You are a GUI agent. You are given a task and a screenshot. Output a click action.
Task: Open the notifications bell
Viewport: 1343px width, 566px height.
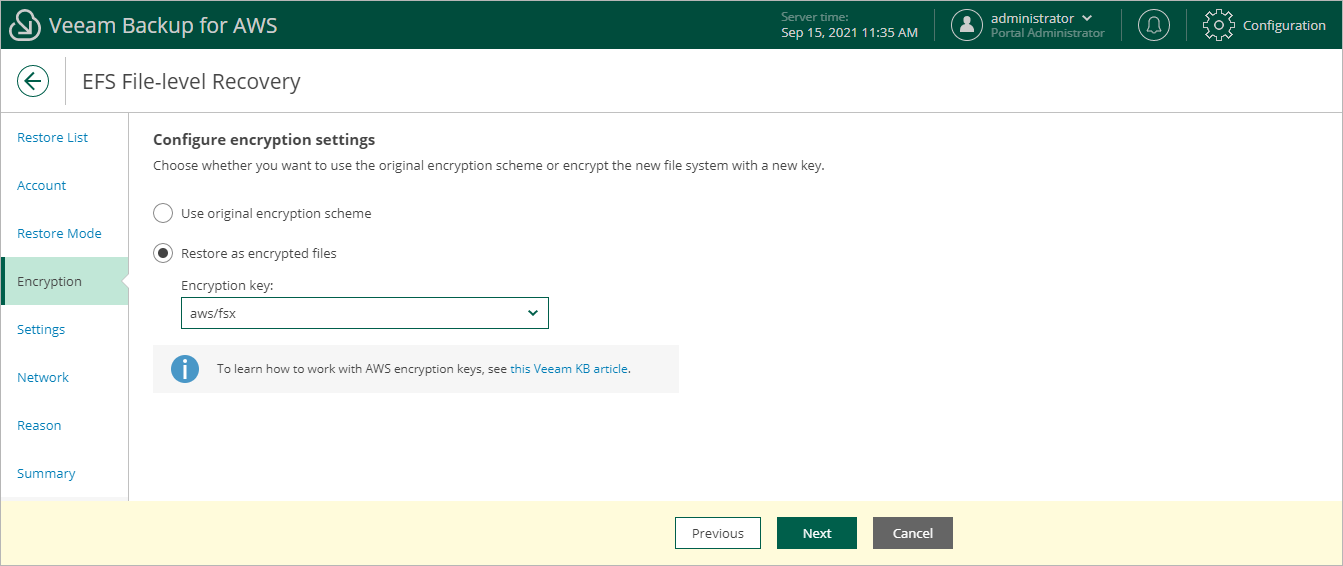[1154, 25]
